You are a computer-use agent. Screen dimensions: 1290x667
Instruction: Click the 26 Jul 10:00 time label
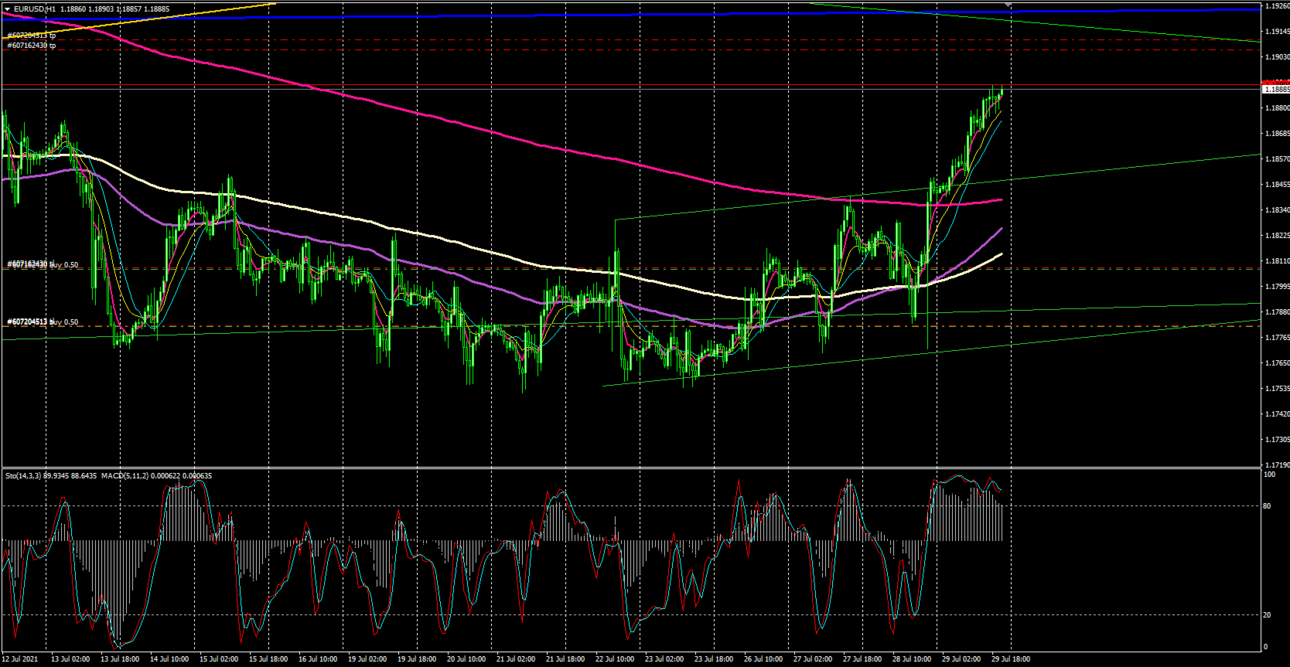point(761,659)
